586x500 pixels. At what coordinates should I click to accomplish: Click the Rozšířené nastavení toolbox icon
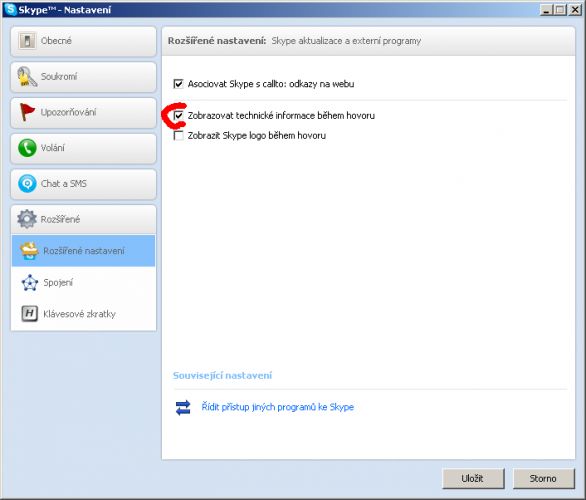pyautogui.click(x=30, y=251)
